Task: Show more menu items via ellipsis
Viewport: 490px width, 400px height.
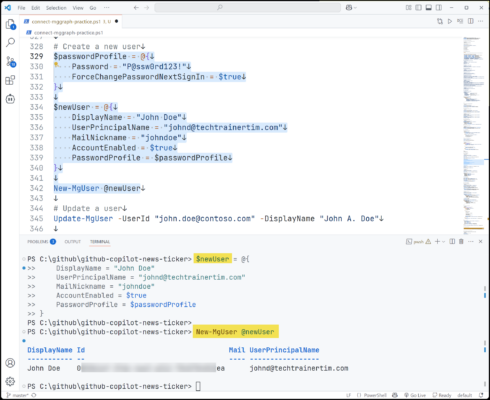Action: pyautogui.click(x=106, y=8)
